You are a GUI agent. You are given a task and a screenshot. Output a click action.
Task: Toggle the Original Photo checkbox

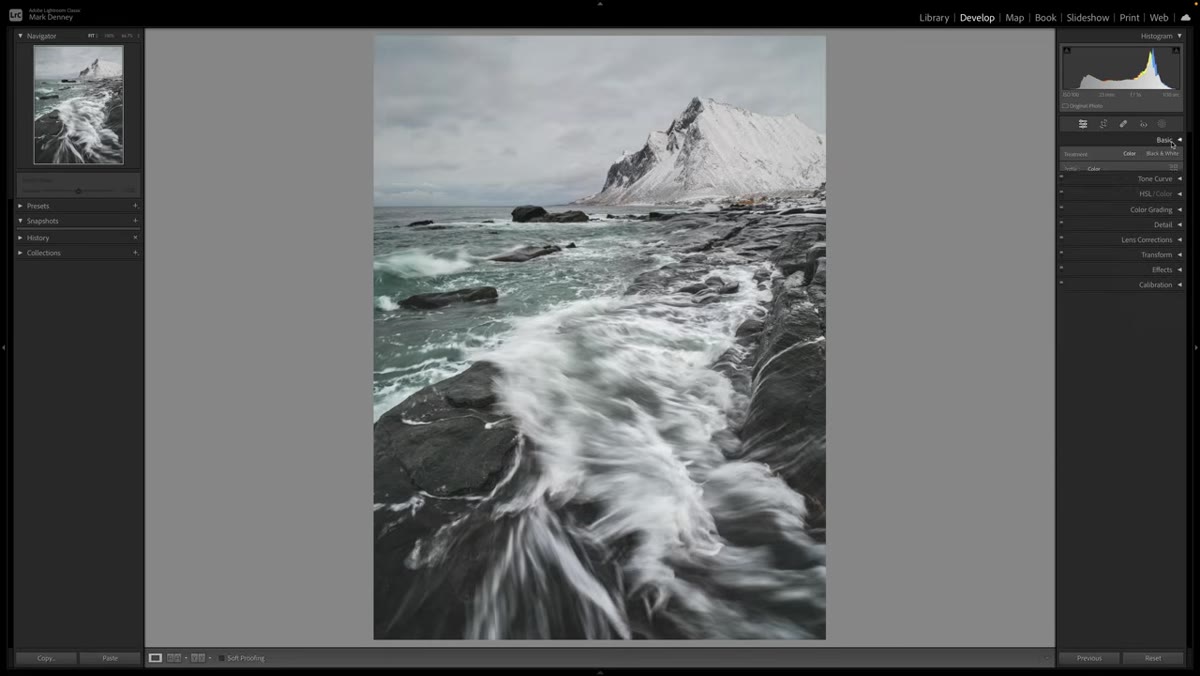1066,106
